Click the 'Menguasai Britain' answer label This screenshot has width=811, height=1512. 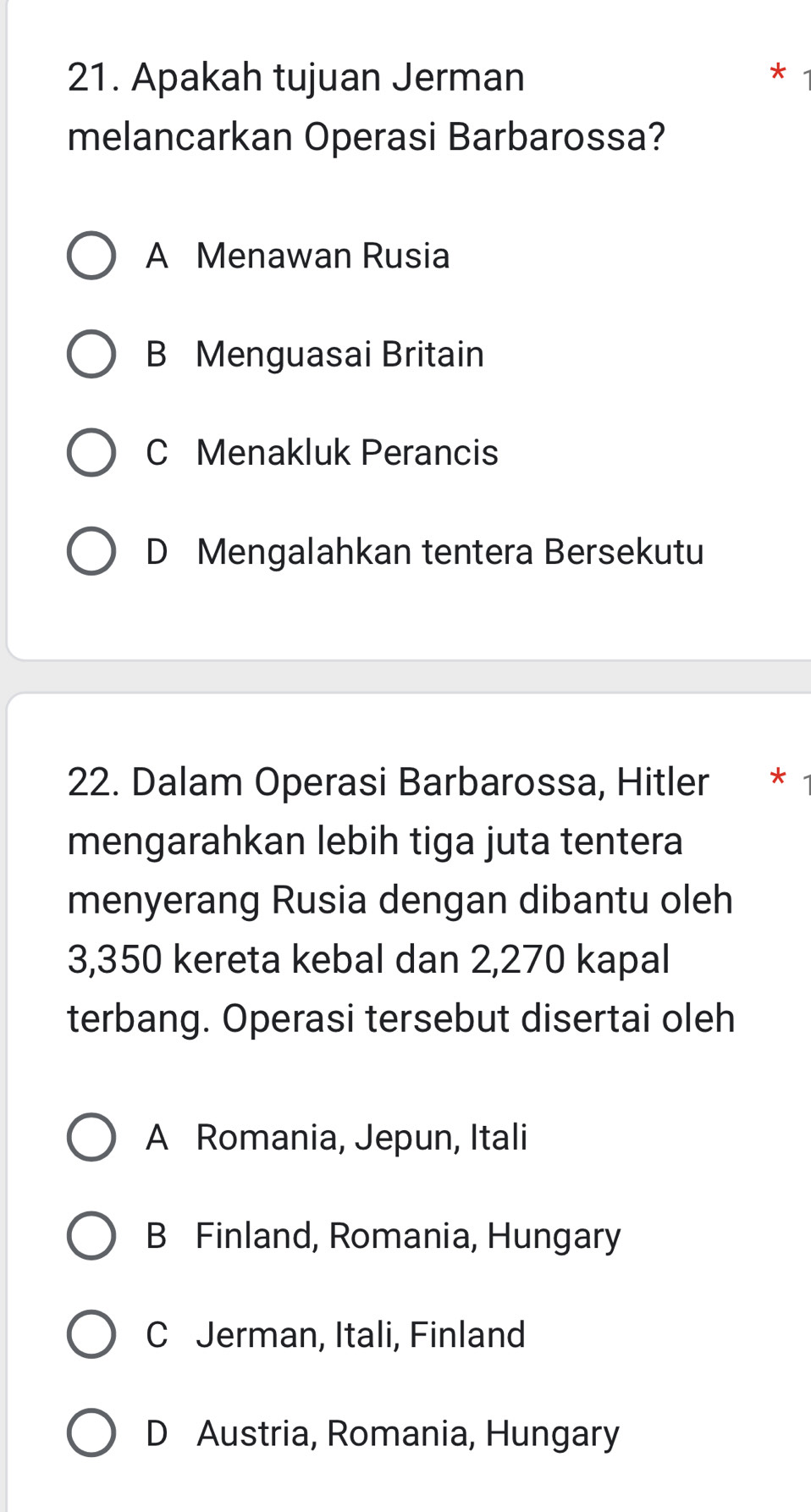click(339, 354)
